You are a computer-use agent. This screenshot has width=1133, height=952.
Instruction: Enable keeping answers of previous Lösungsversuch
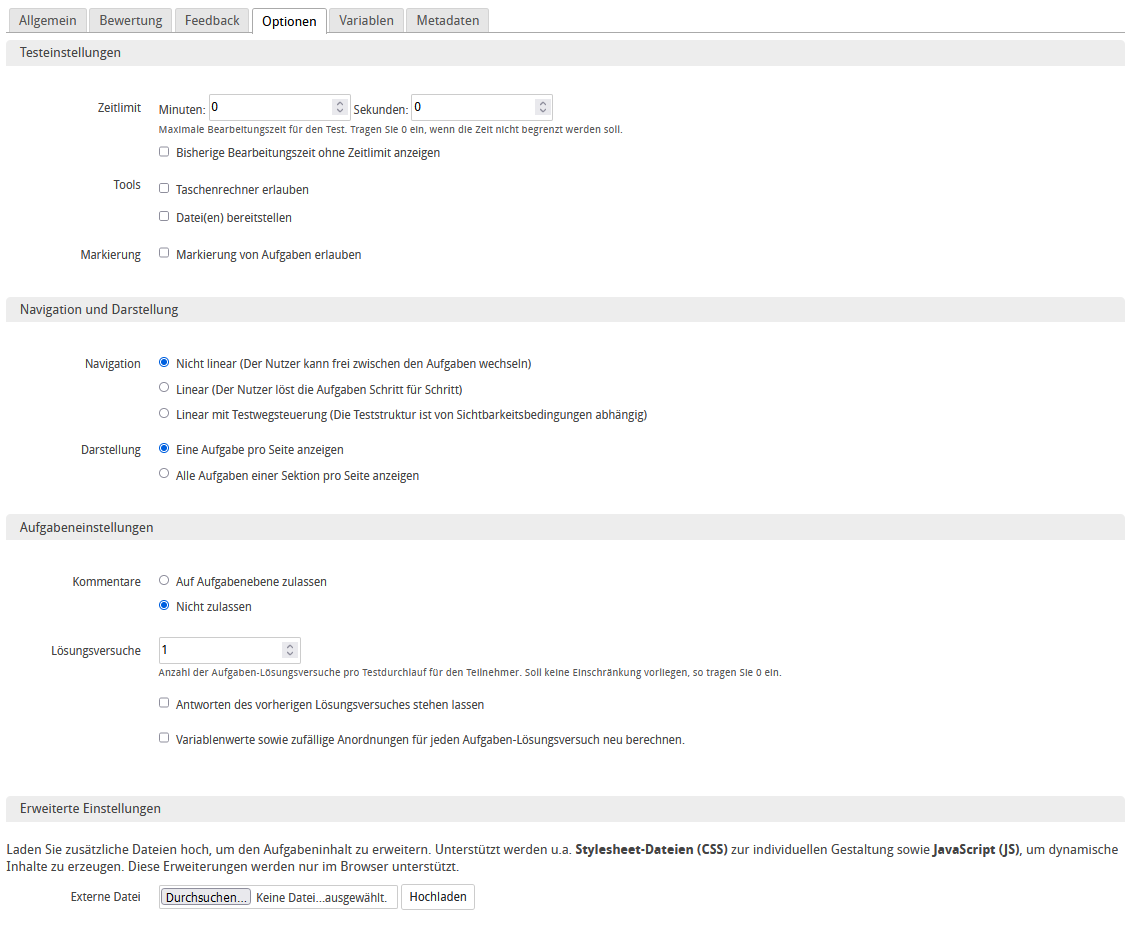pos(164,703)
